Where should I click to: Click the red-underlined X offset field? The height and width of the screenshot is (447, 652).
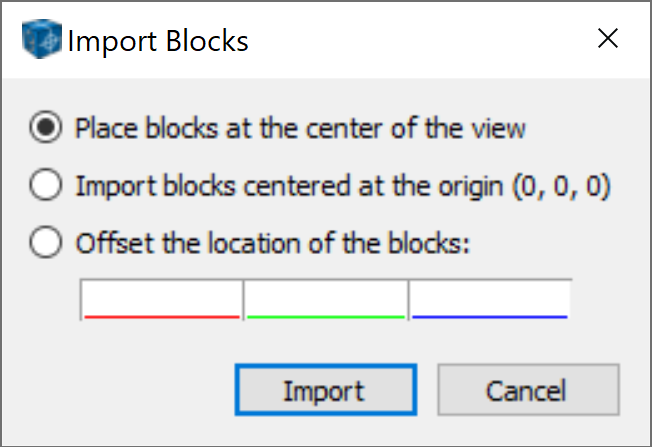[161, 299]
